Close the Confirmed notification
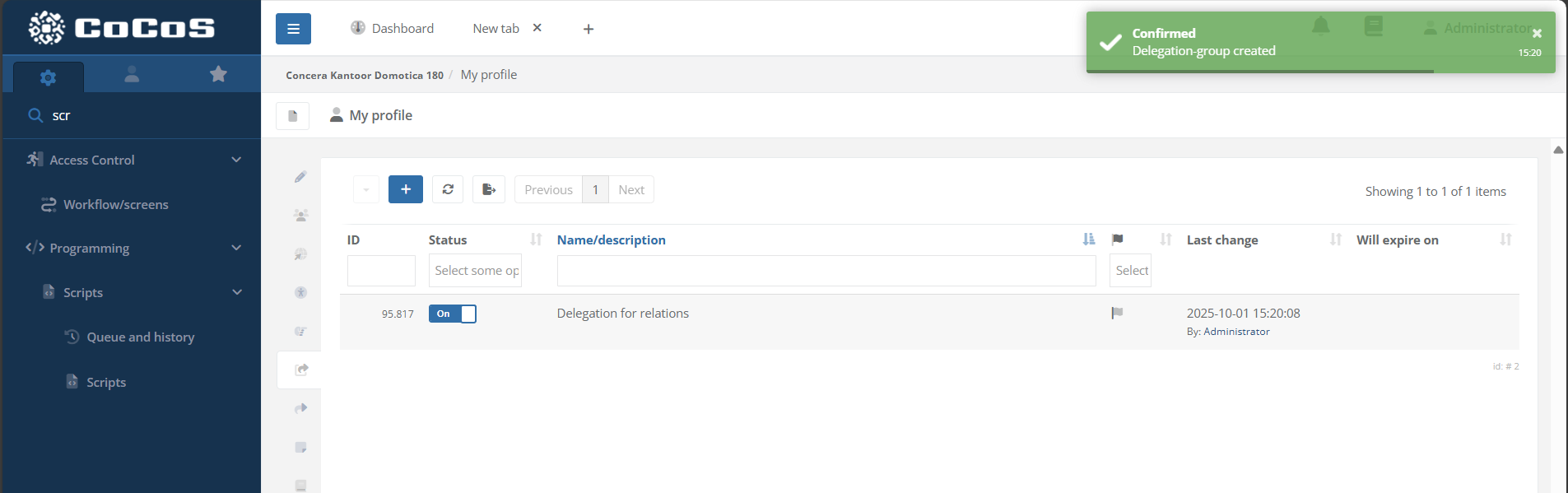Screen dimensions: 1568x493 click(x=1537, y=33)
